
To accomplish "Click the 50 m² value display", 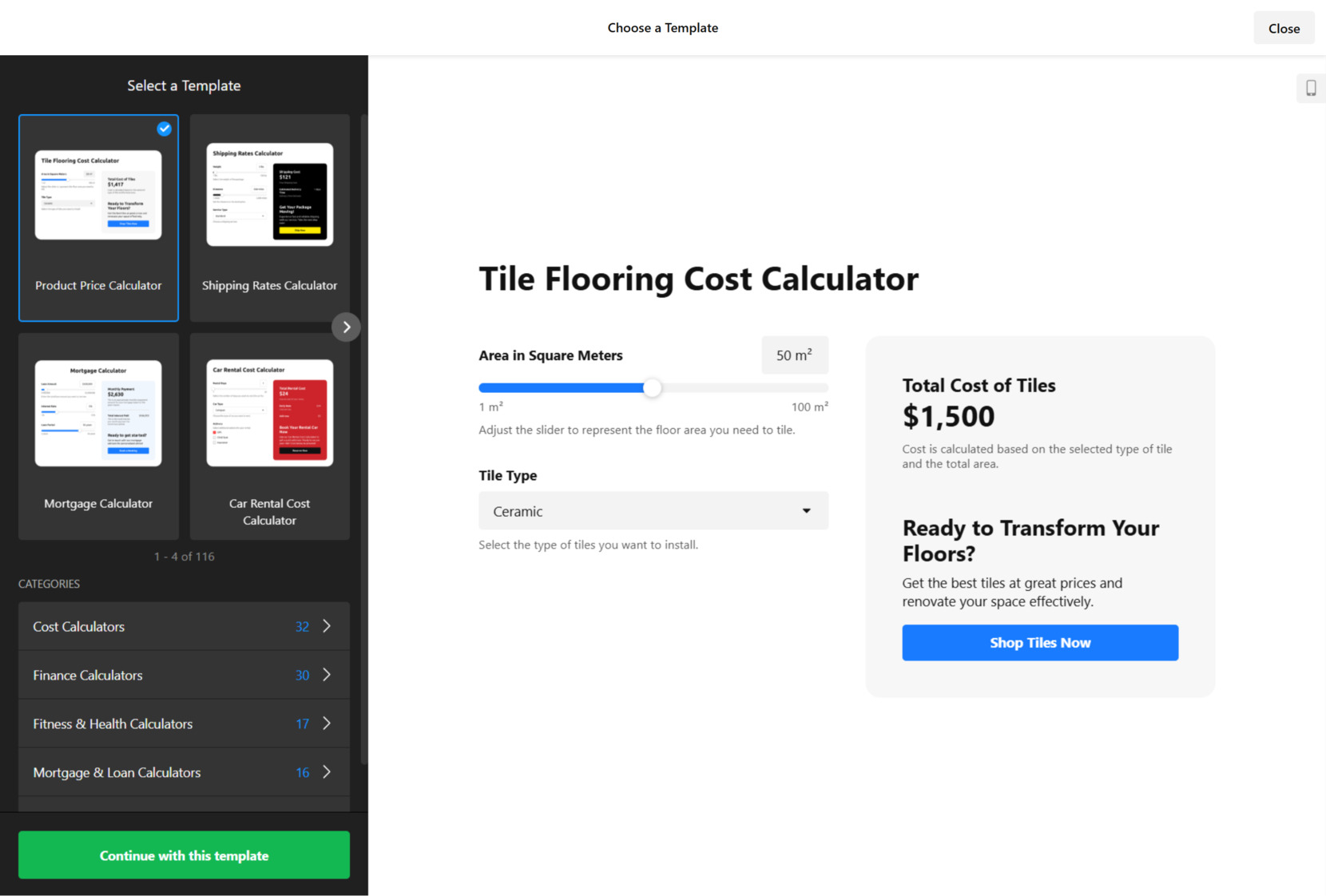I will pos(795,355).
